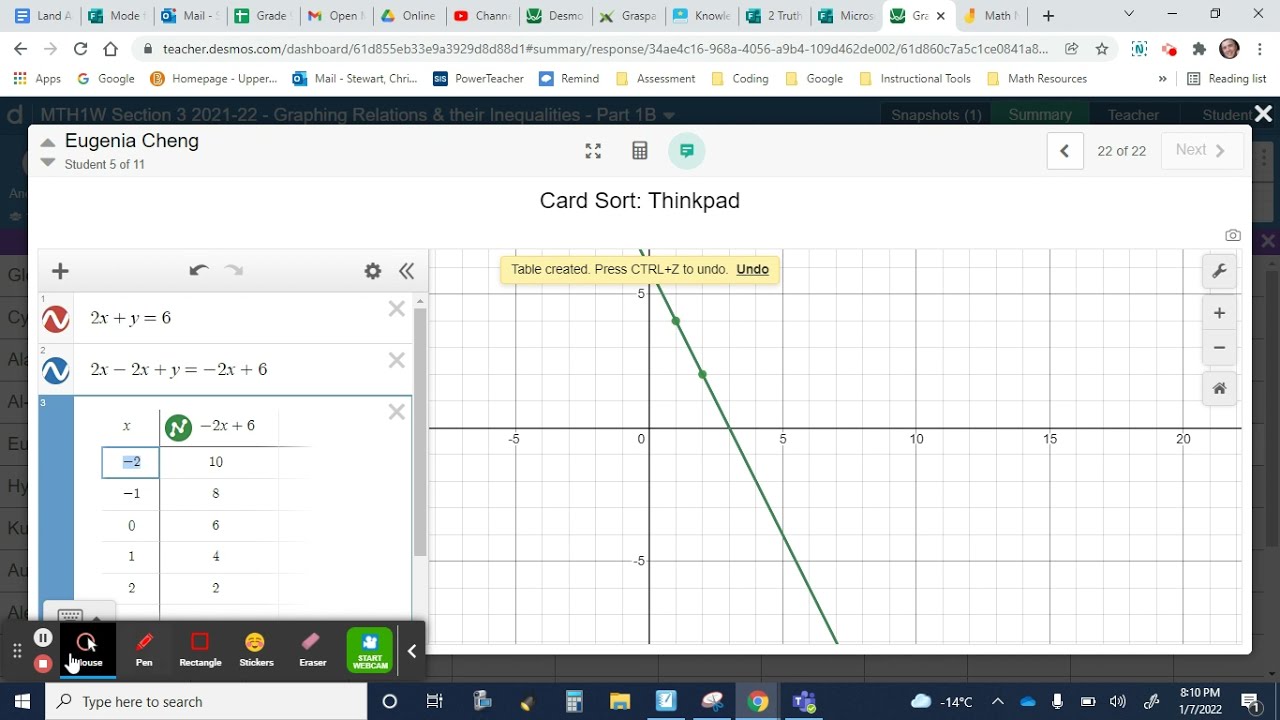Click the table header −2x + 6
1280x720 pixels.
(227, 426)
